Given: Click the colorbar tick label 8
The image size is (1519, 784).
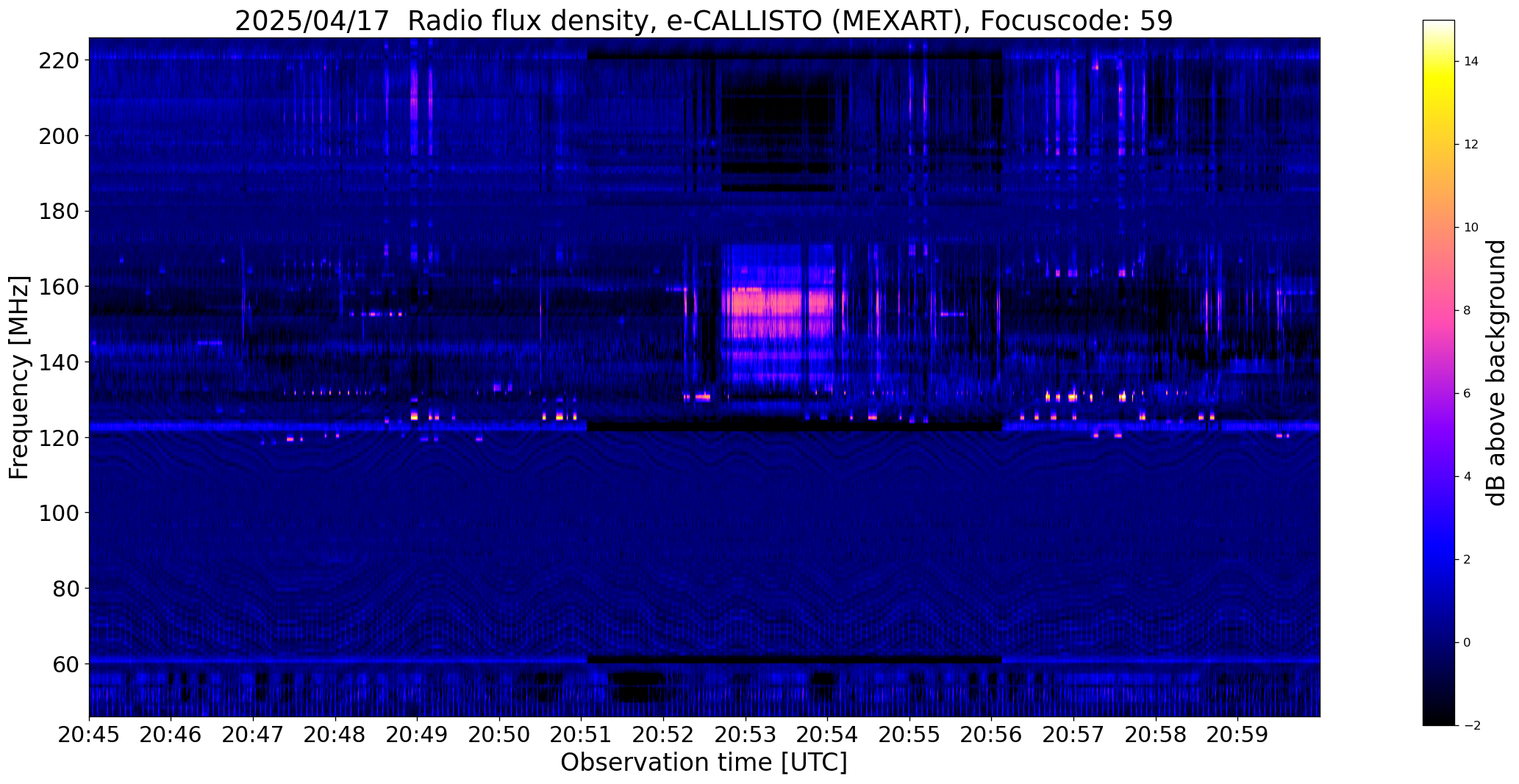Looking at the screenshot, I should (x=1468, y=311).
